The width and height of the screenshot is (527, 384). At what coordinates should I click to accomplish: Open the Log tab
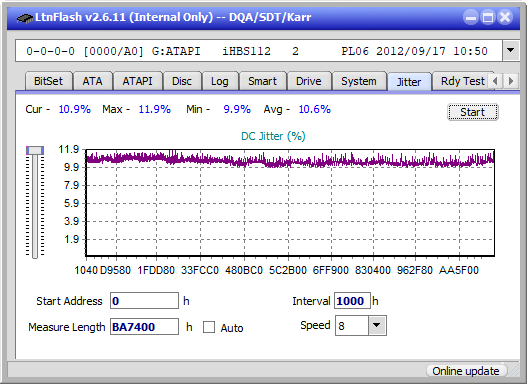(x=220, y=81)
